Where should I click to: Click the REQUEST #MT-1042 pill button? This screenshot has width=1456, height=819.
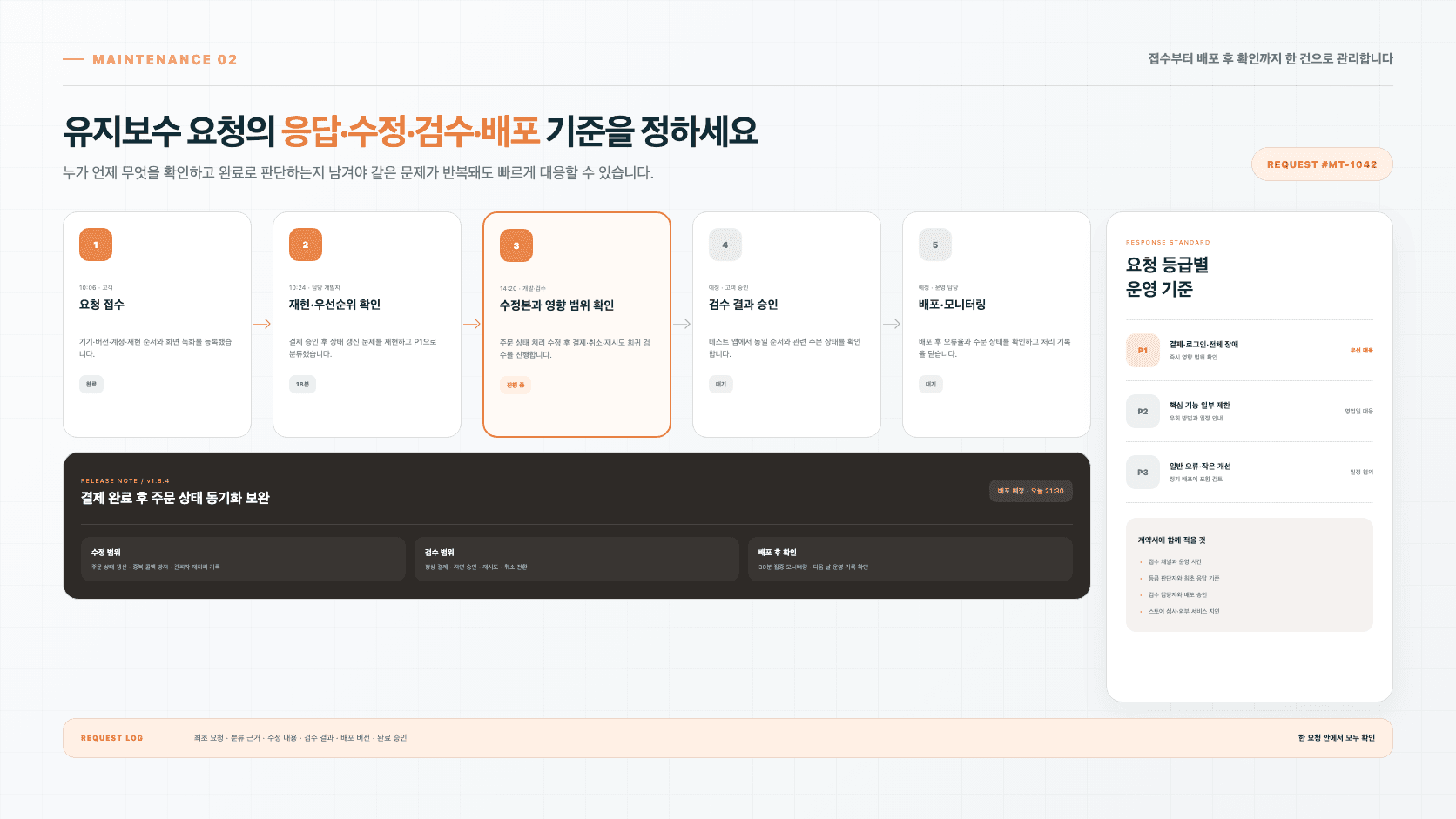point(1322,164)
